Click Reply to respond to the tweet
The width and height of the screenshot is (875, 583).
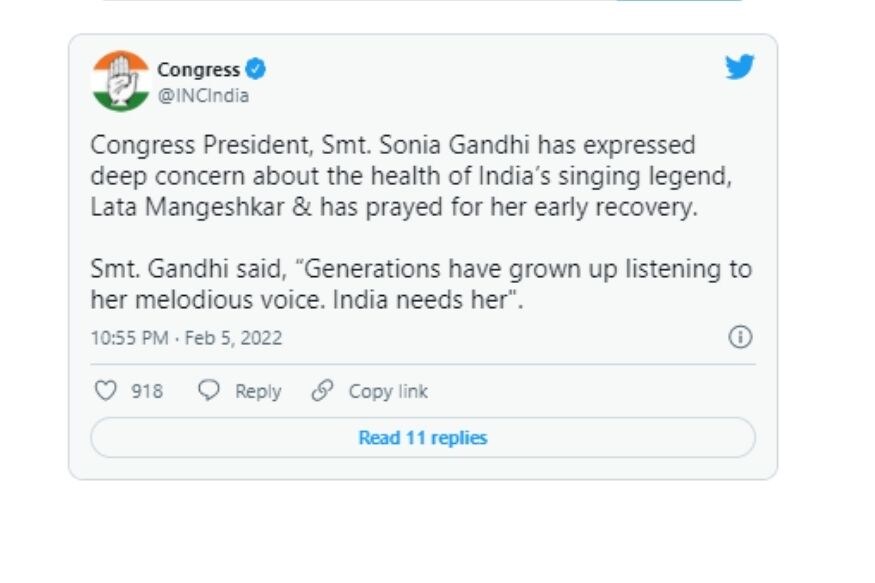258,391
